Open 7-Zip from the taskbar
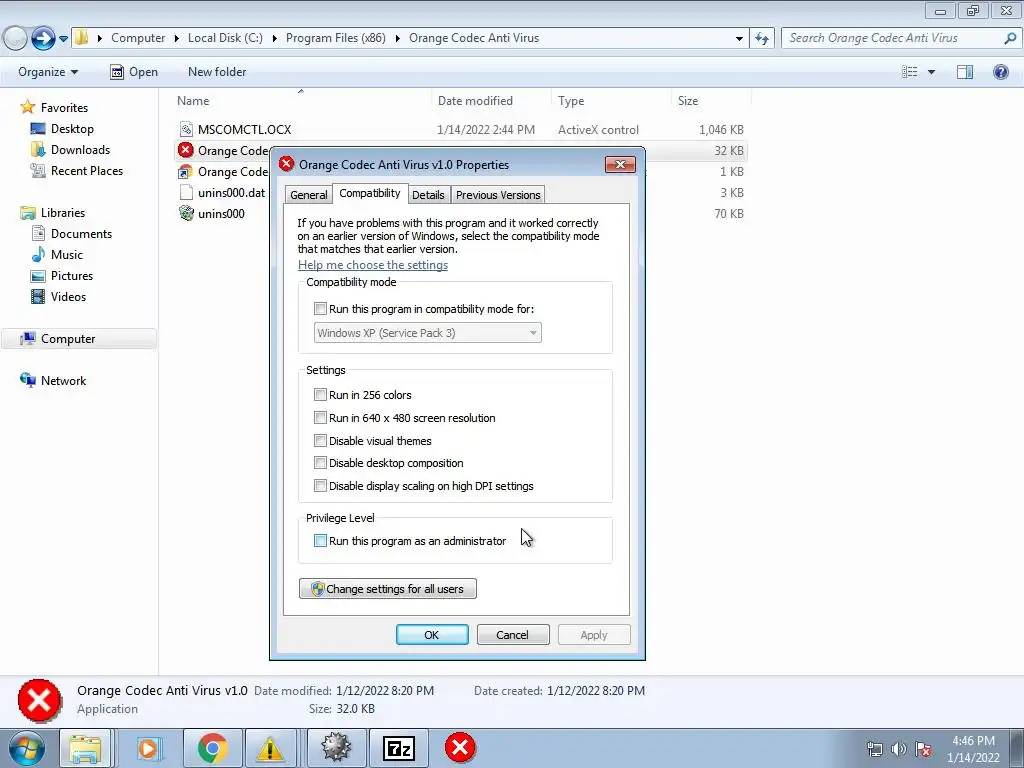The image size is (1024, 768). click(x=398, y=748)
